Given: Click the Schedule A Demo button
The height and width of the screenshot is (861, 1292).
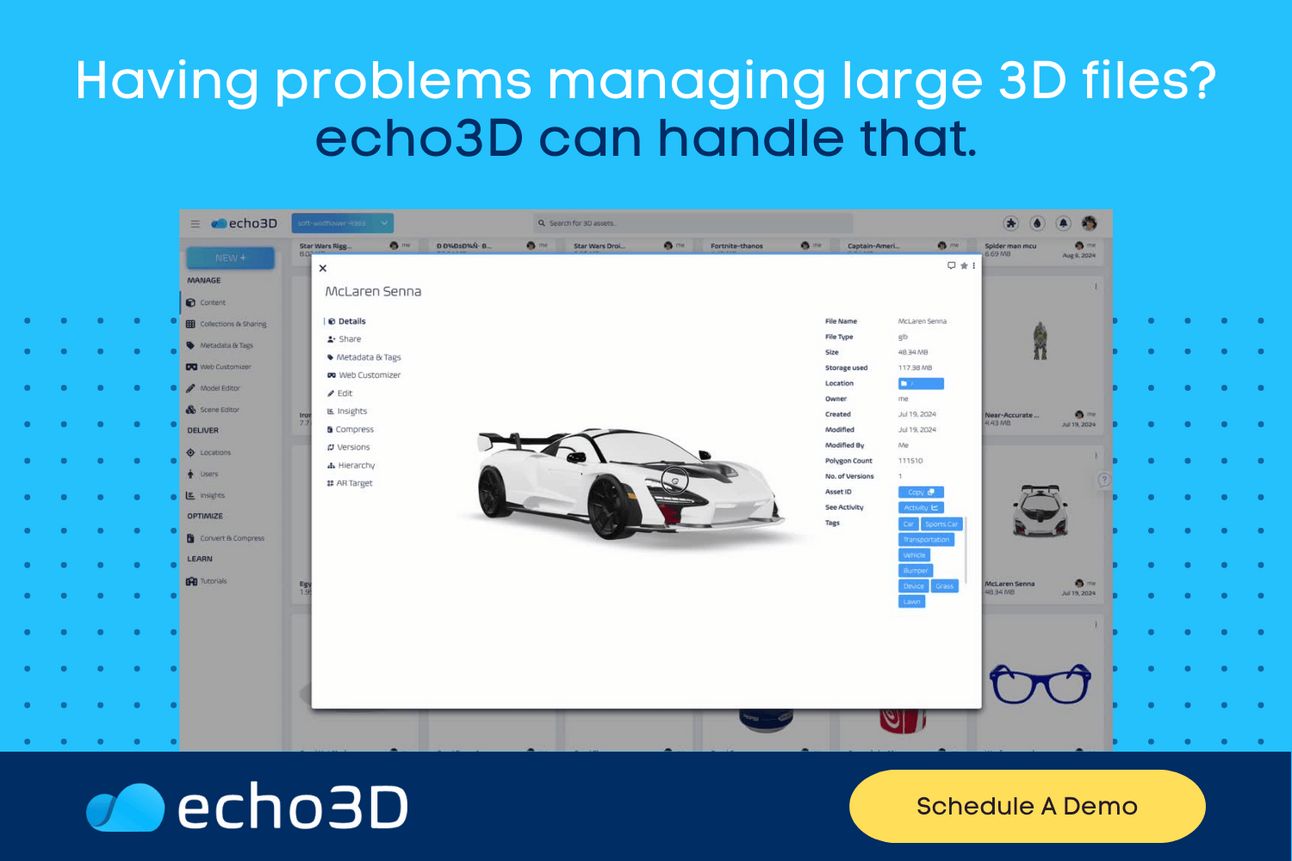Looking at the screenshot, I should 1027,806.
